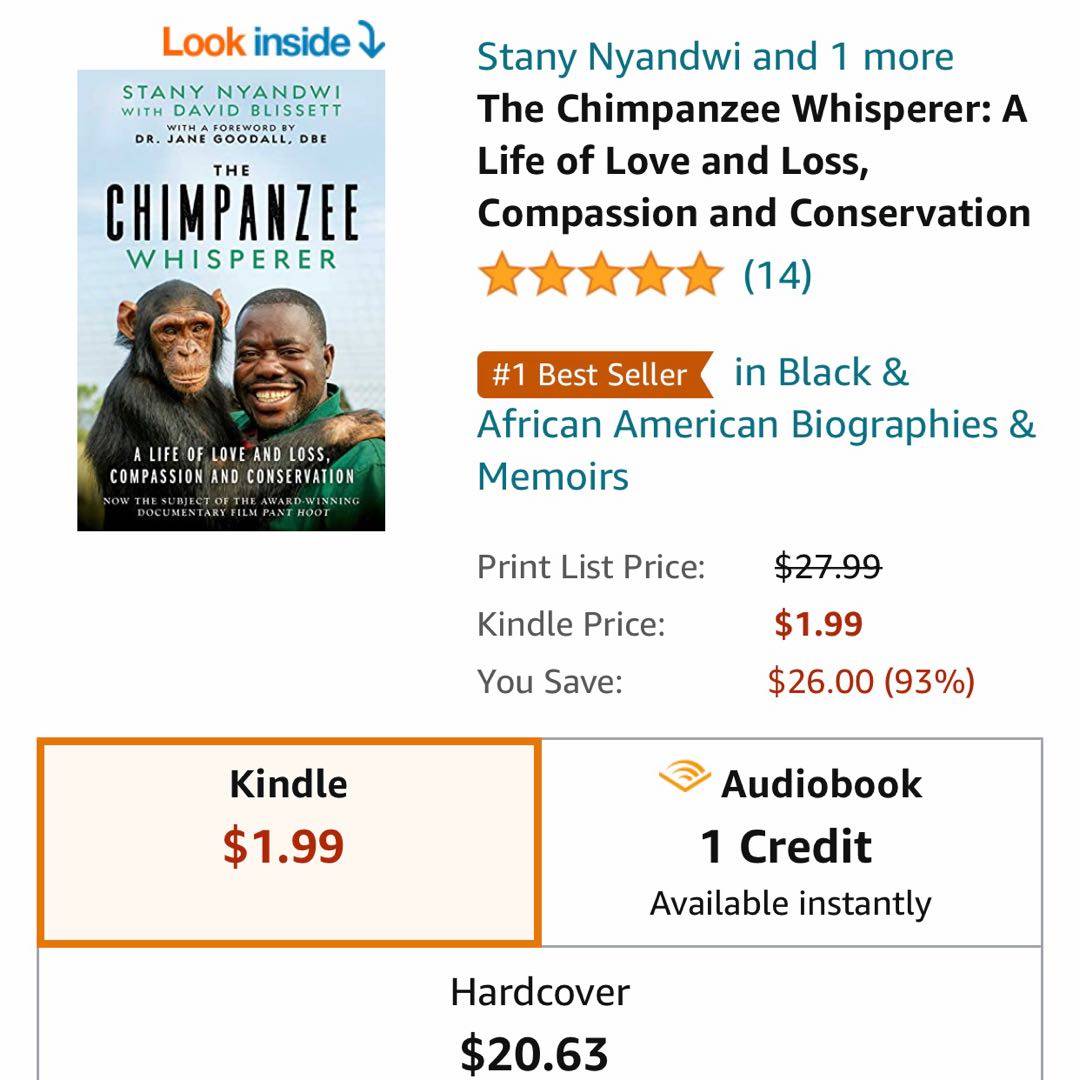The width and height of the screenshot is (1080, 1080).
Task: Click the Available instantly text
Action: 790,903
